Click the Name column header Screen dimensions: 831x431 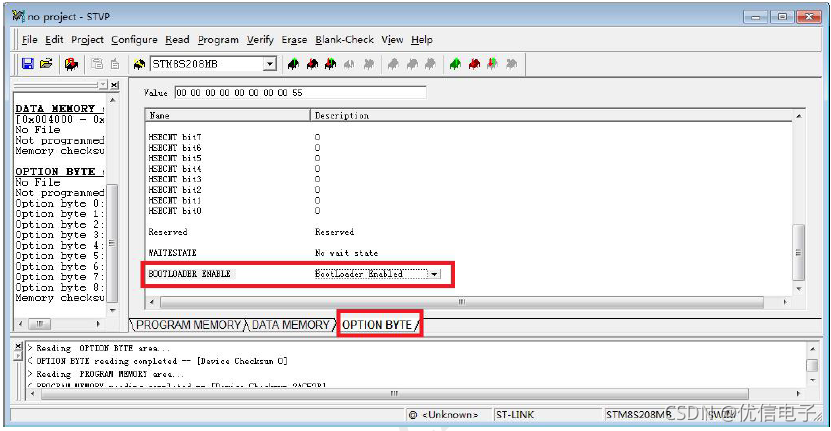227,115
